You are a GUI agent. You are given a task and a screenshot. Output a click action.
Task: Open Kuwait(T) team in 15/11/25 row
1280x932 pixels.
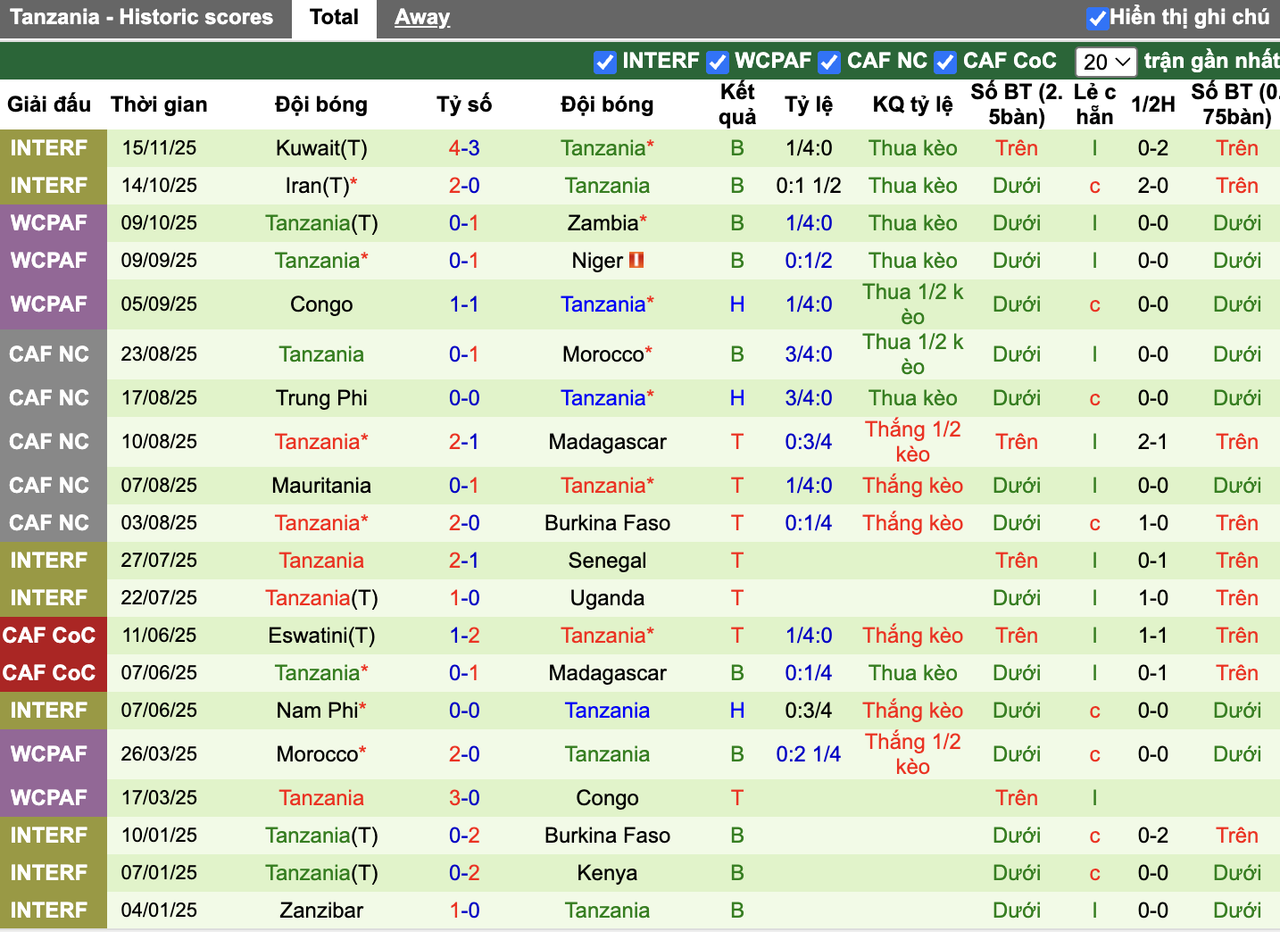click(x=321, y=148)
